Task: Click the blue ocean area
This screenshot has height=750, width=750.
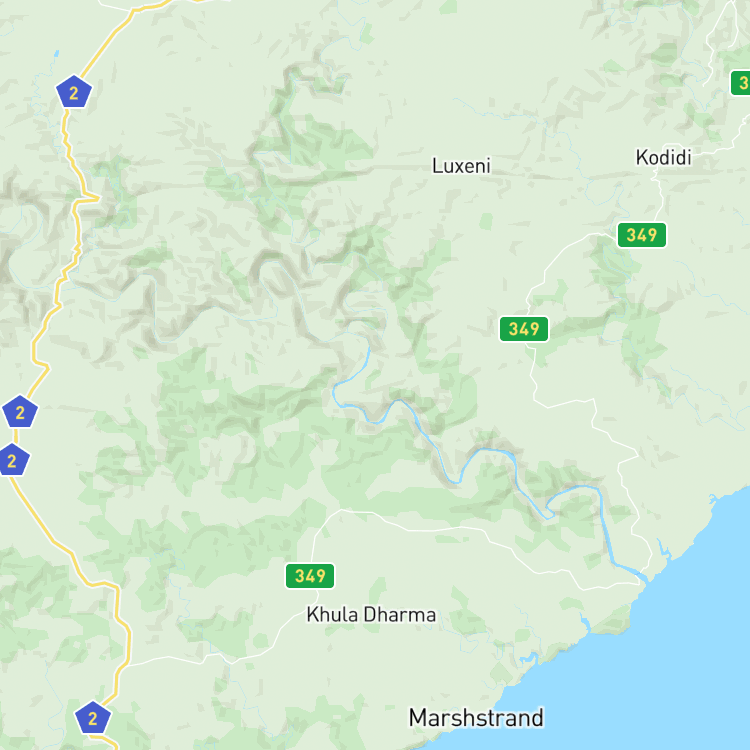Action: pos(670,670)
